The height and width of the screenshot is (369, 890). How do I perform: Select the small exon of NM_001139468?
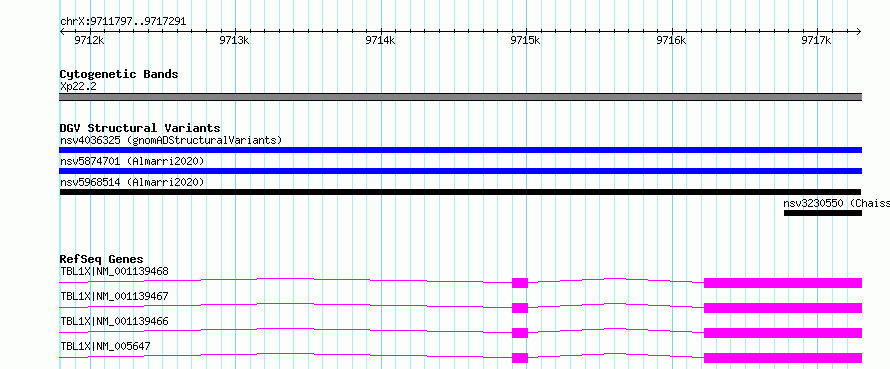pyautogui.click(x=520, y=283)
